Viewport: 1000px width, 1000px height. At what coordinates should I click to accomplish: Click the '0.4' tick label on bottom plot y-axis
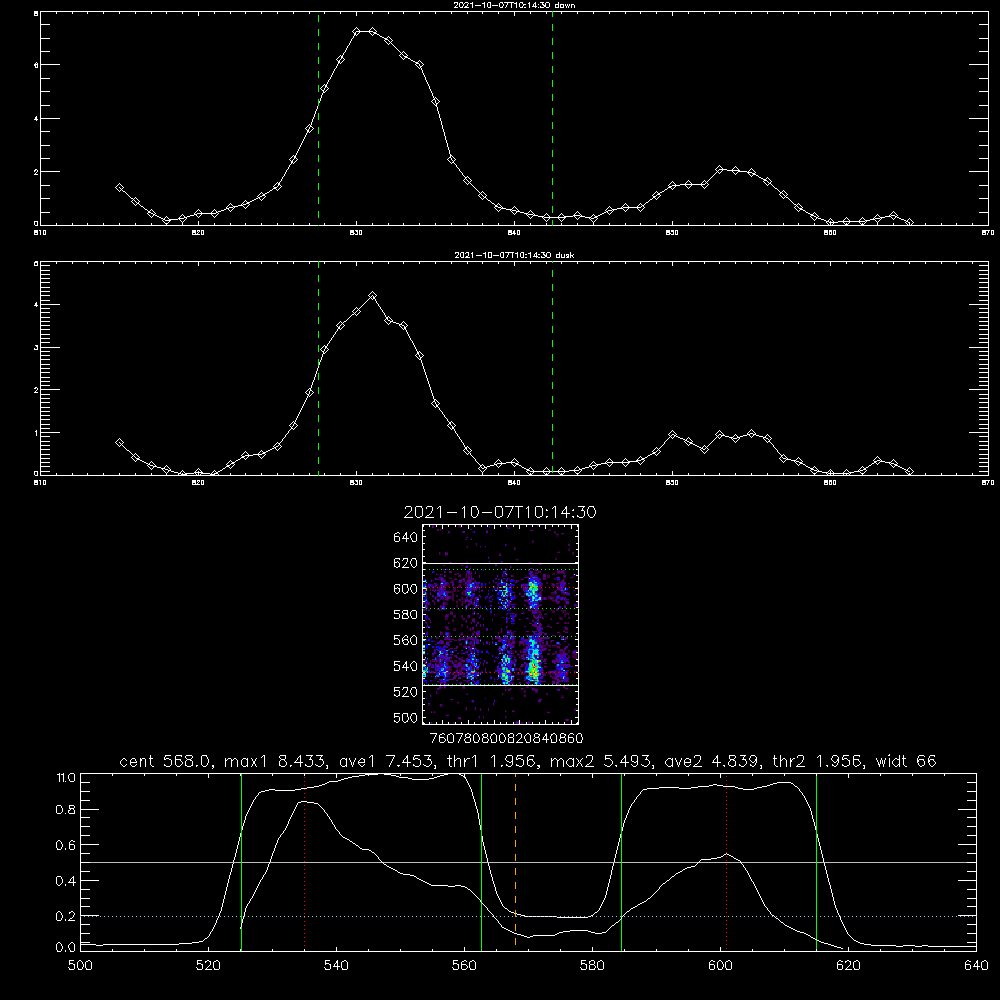click(66, 881)
